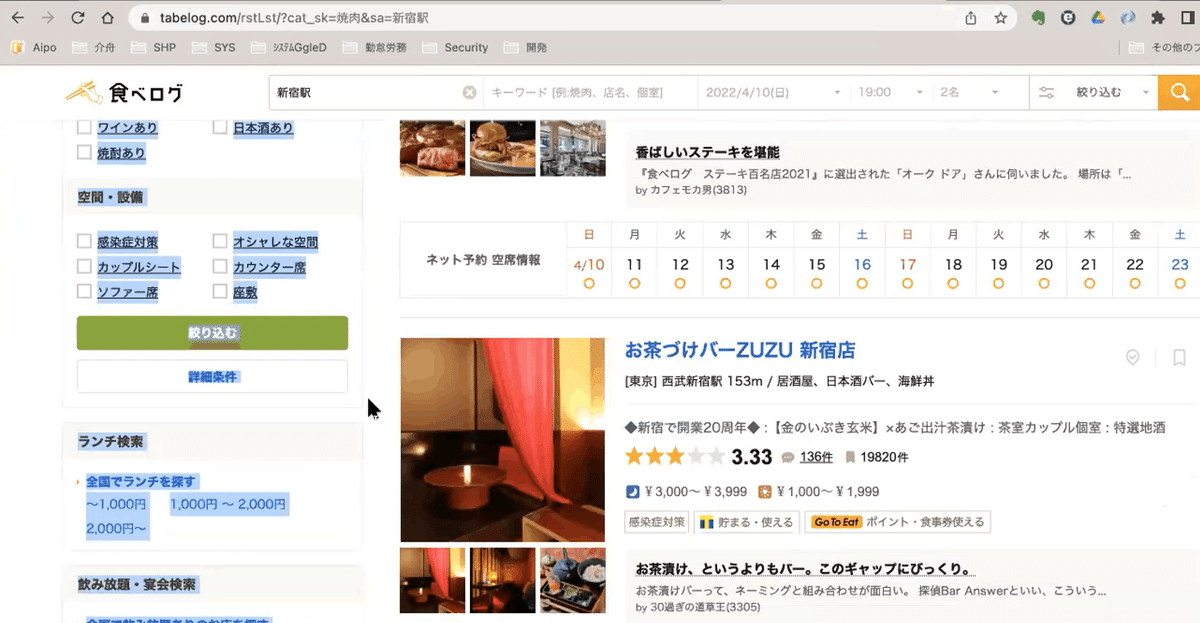Bookmark this page with the star icon

click(x=1000, y=18)
